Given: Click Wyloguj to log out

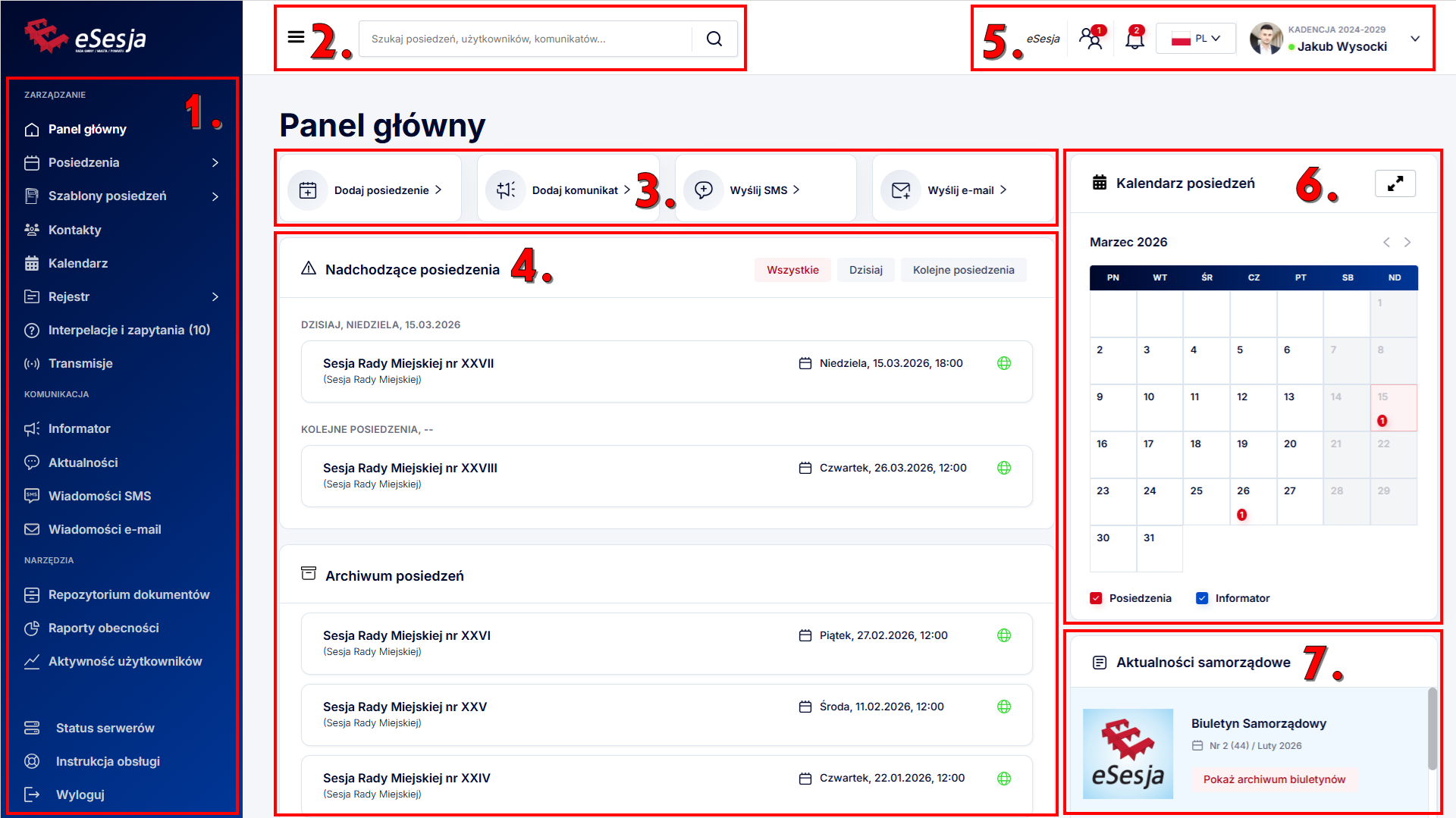Looking at the screenshot, I should pyautogui.click(x=80, y=794).
